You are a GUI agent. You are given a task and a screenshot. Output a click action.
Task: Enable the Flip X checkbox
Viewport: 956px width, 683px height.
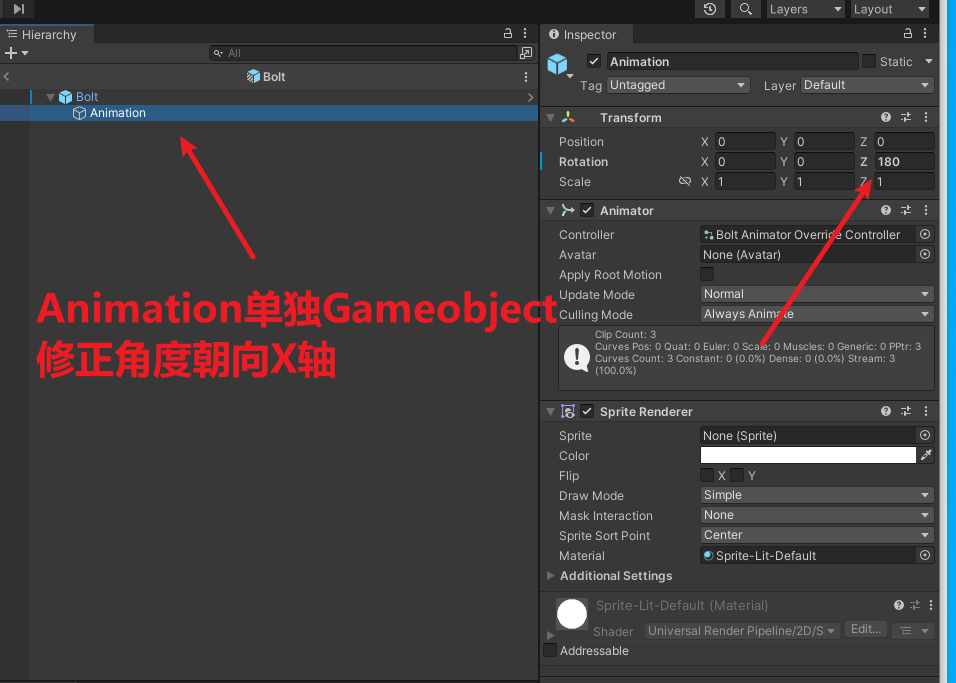707,475
